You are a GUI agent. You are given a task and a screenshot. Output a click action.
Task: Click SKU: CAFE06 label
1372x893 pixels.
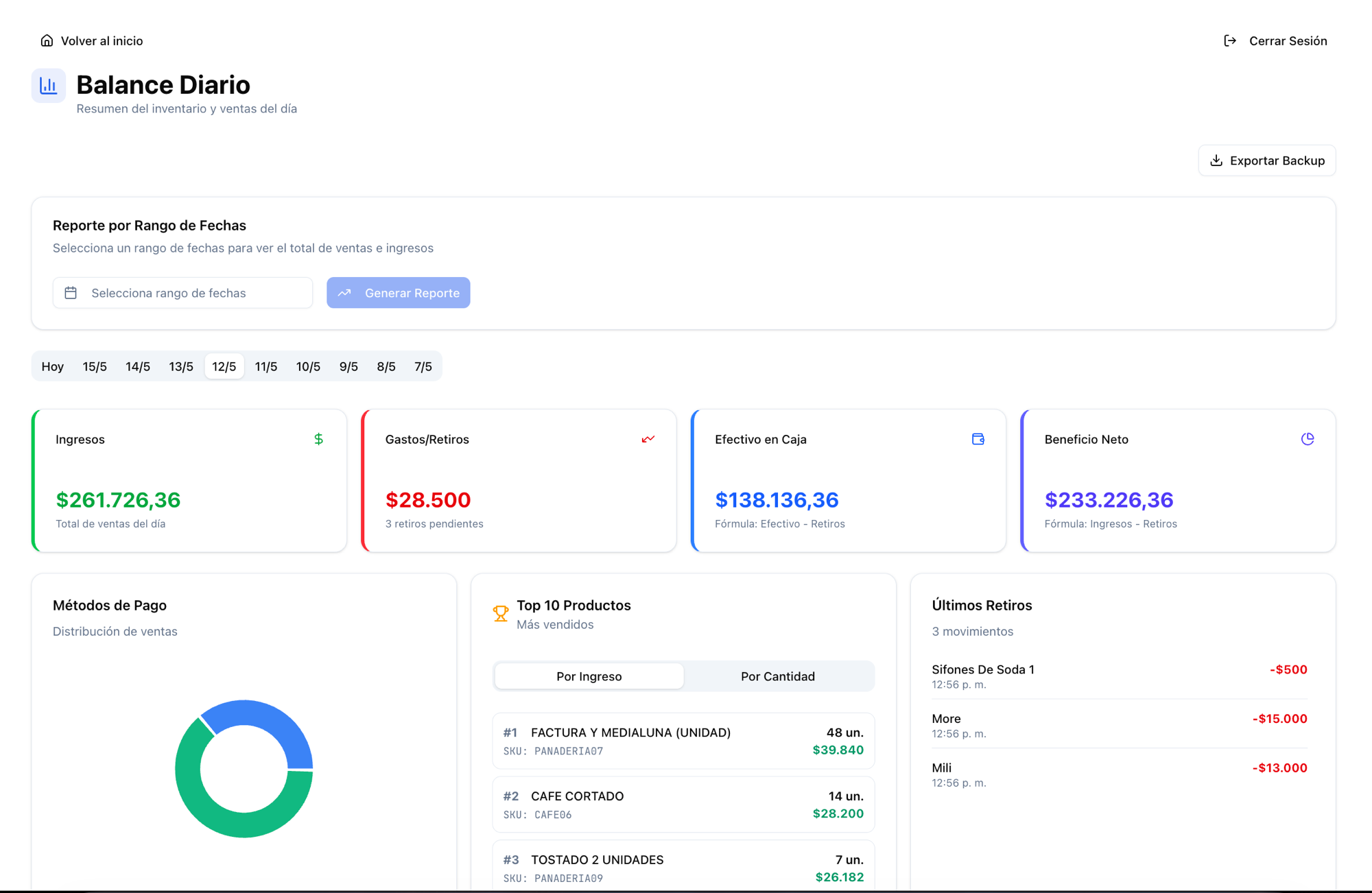click(537, 815)
